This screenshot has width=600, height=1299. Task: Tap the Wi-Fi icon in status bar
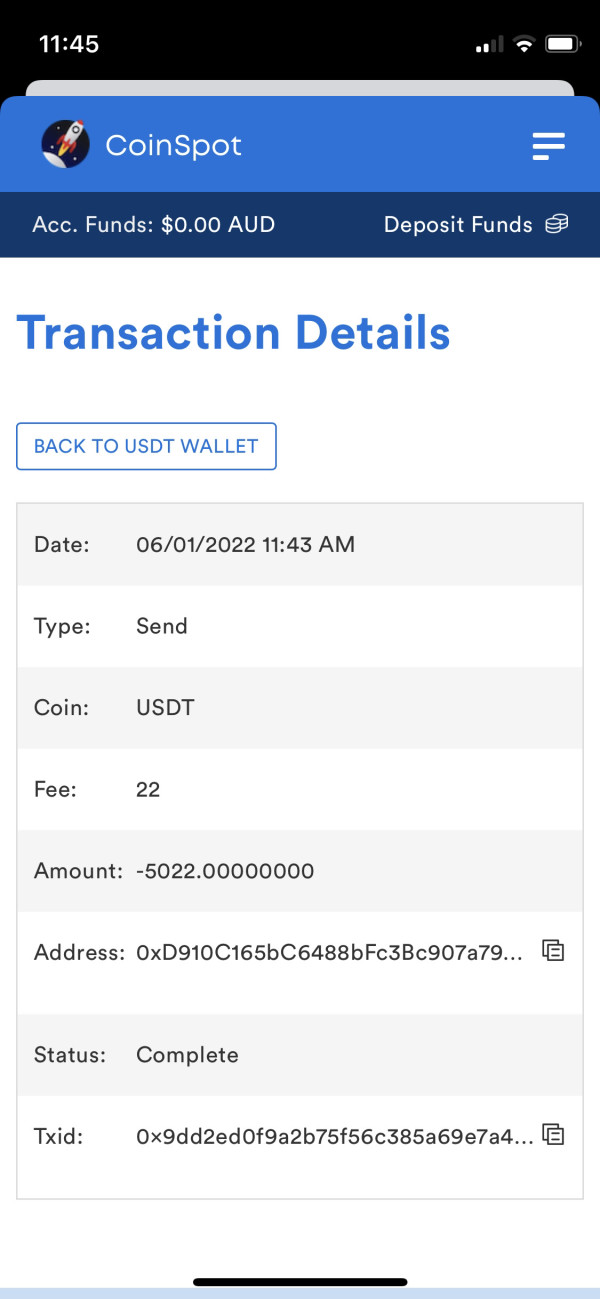523,45
